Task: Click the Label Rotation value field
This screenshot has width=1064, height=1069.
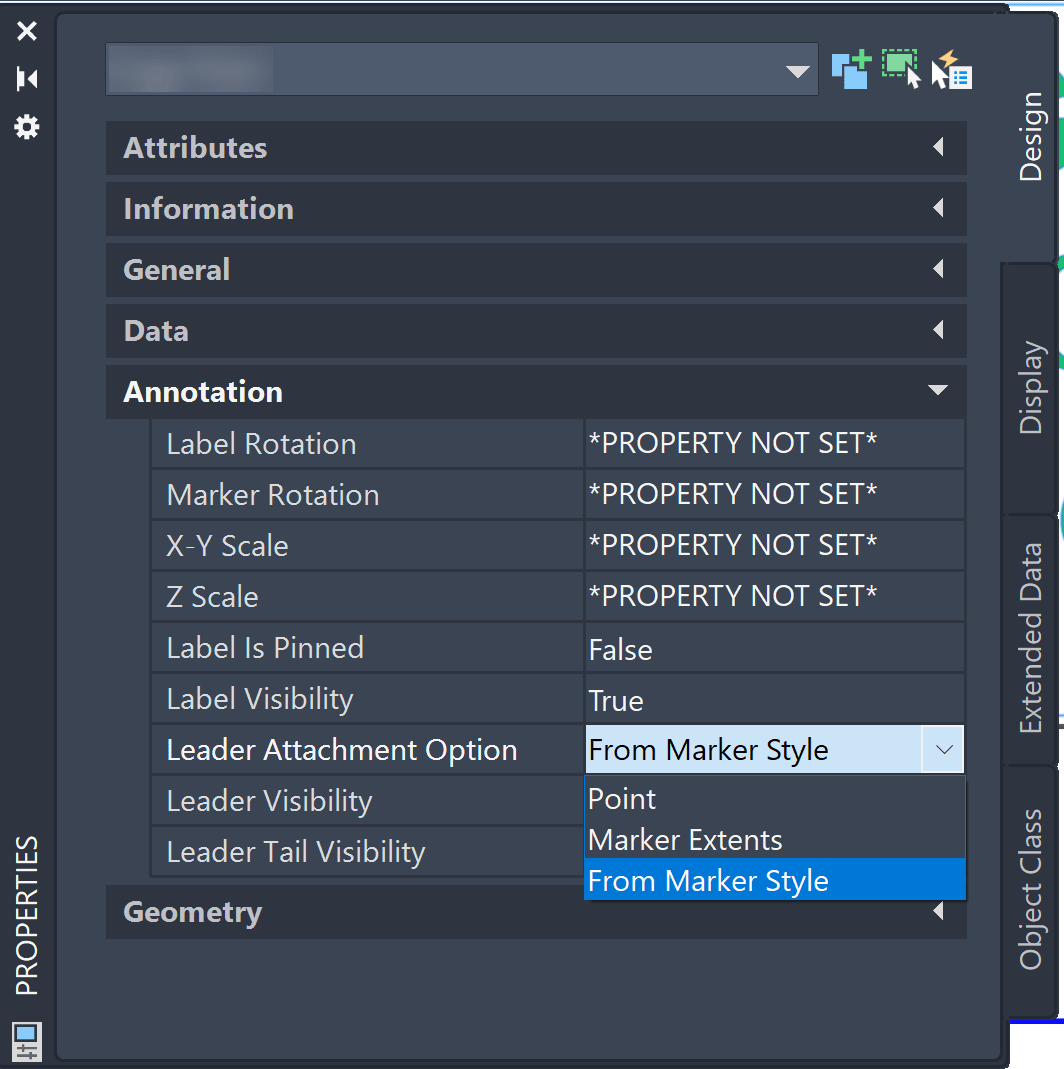Action: pyautogui.click(x=775, y=444)
